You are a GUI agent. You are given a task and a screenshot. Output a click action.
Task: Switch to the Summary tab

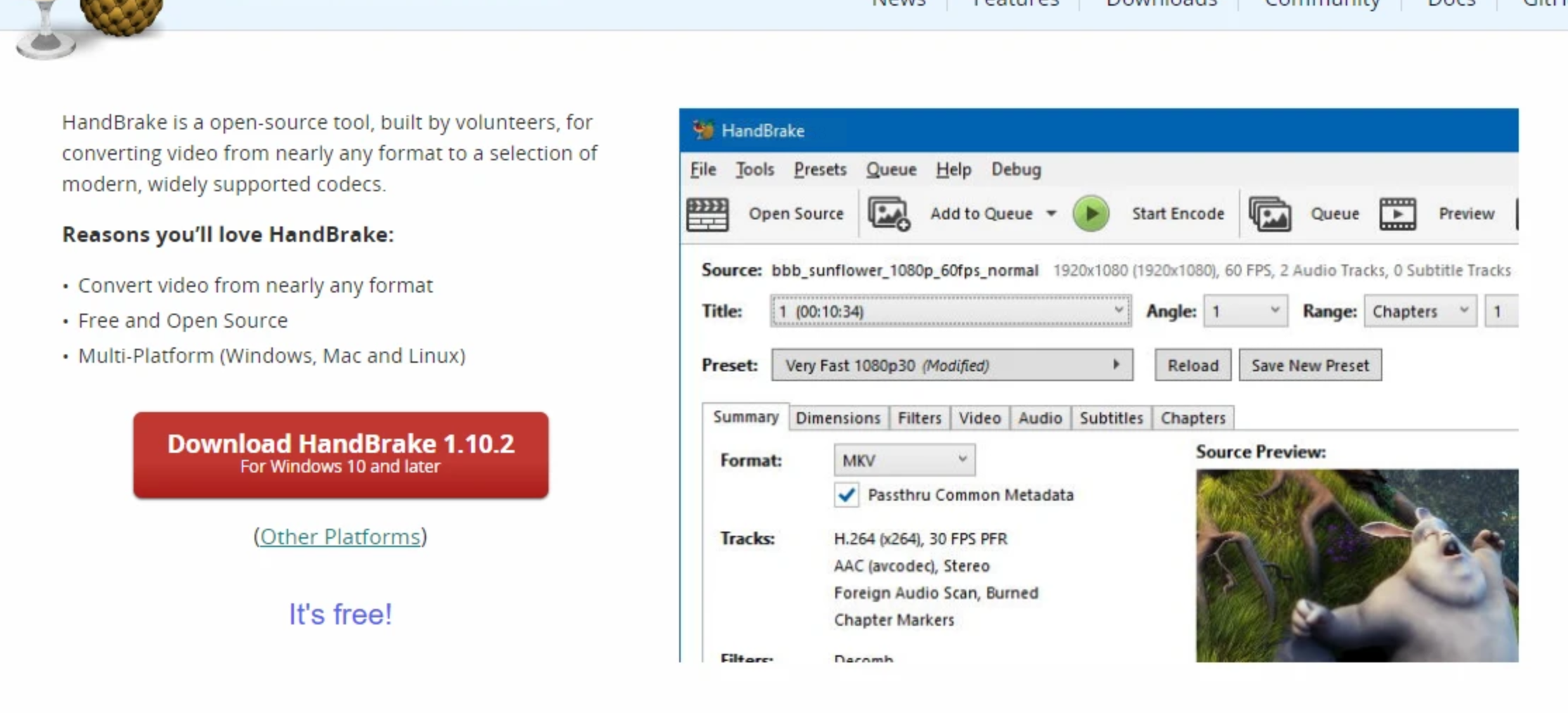[x=746, y=417]
